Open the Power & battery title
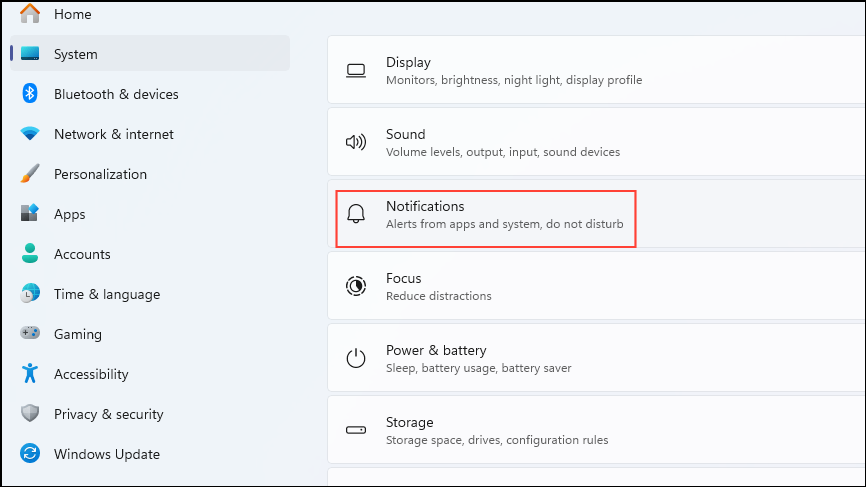Image resolution: width=866 pixels, height=487 pixels. (x=436, y=350)
